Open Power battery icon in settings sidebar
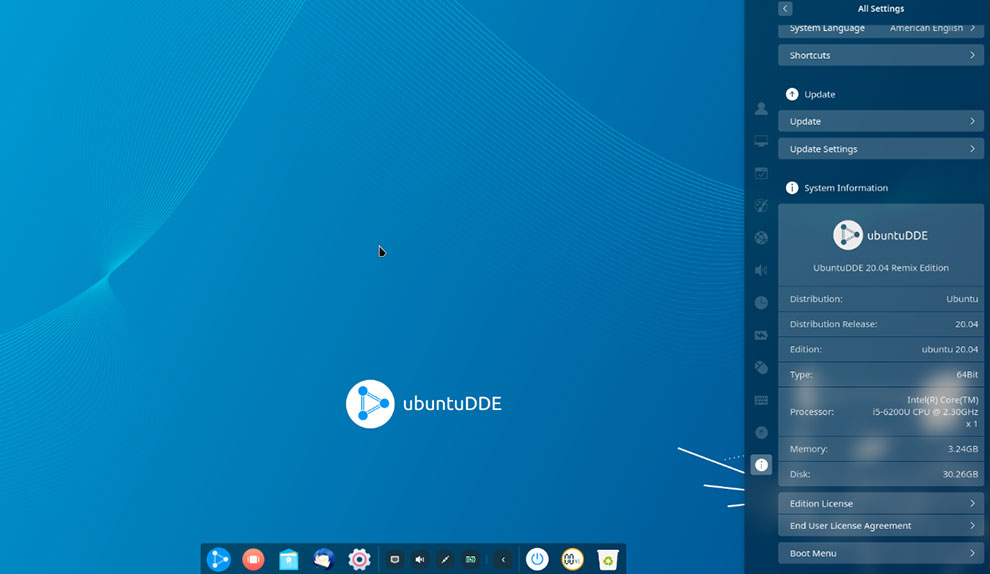Screen dimensions: 990x574 (x=761, y=335)
